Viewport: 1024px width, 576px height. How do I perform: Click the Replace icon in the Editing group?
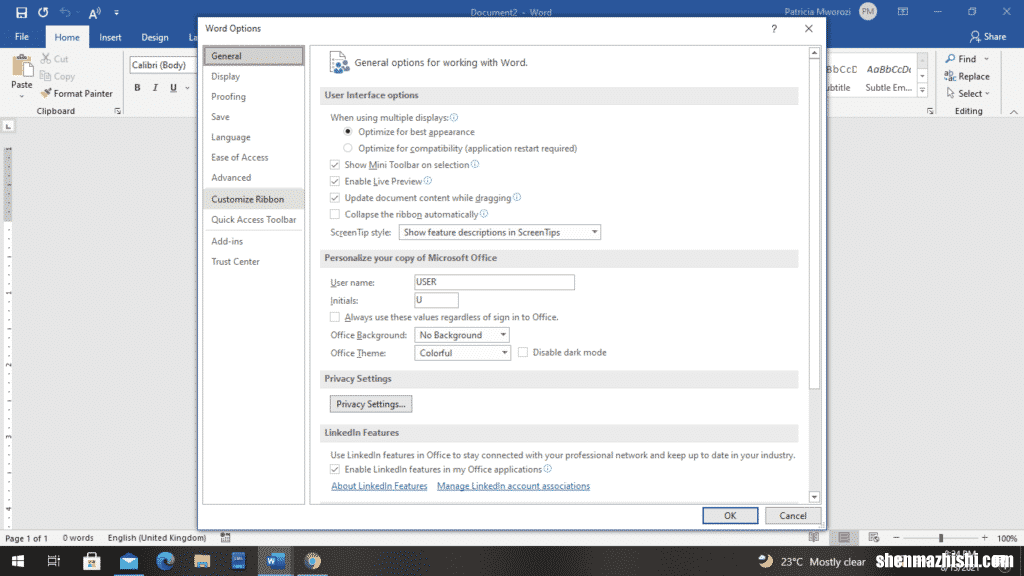point(950,76)
